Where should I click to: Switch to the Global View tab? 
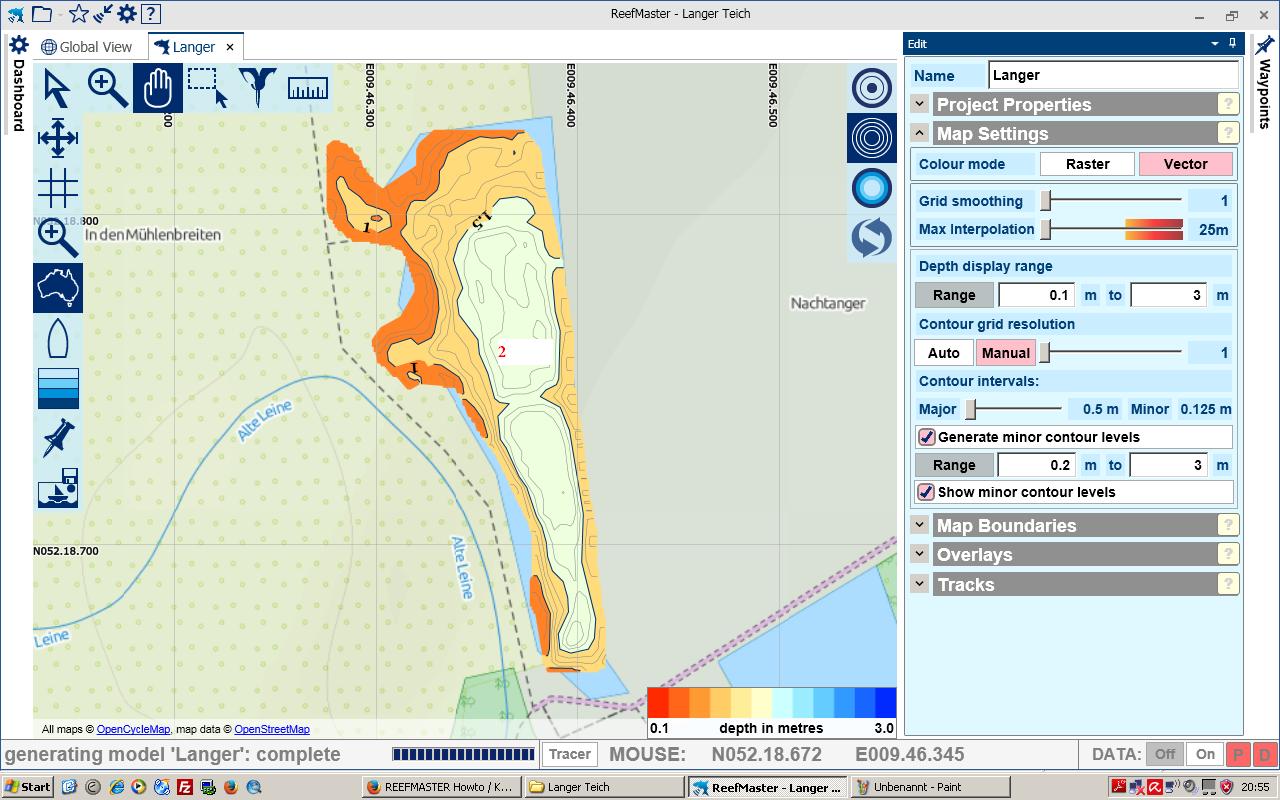(87, 47)
